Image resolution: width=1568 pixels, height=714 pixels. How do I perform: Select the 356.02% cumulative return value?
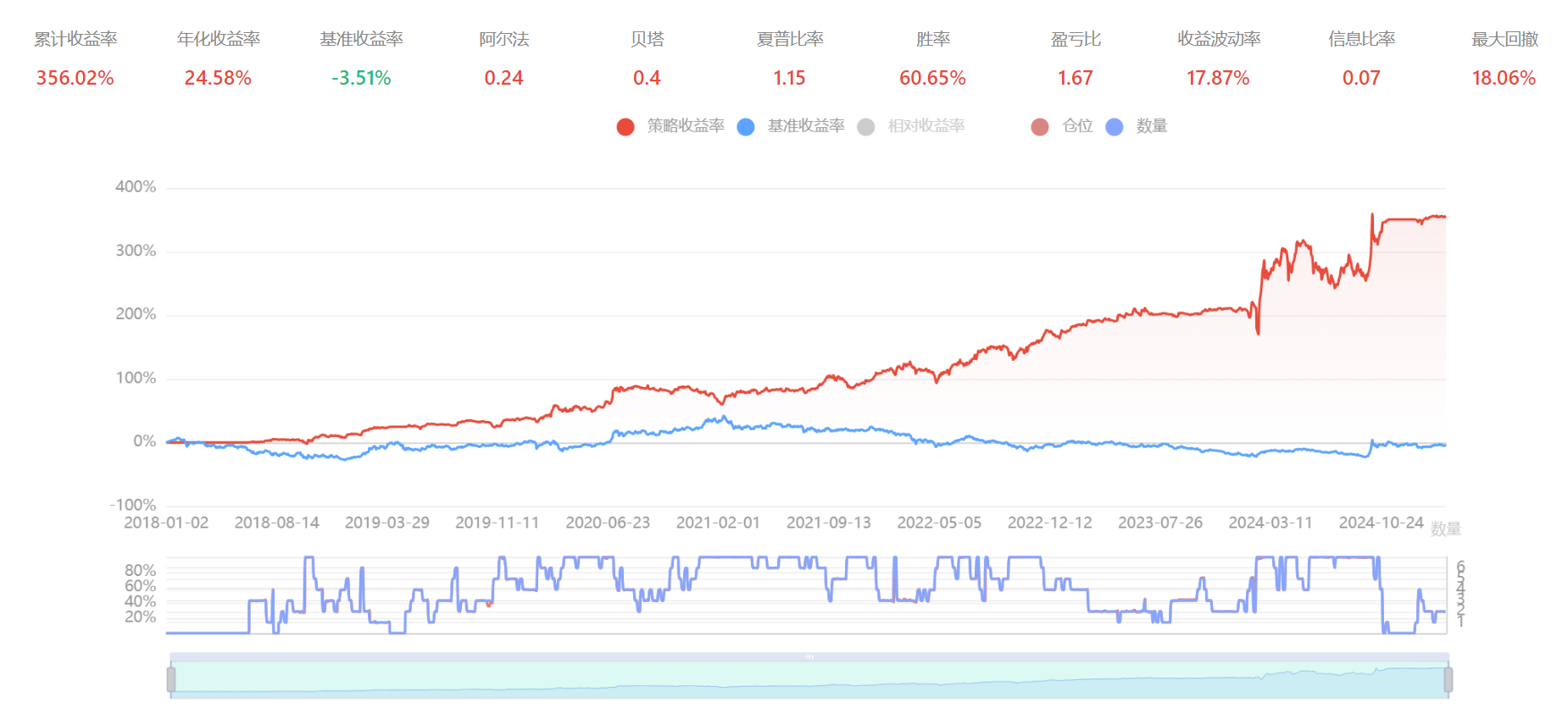75,78
